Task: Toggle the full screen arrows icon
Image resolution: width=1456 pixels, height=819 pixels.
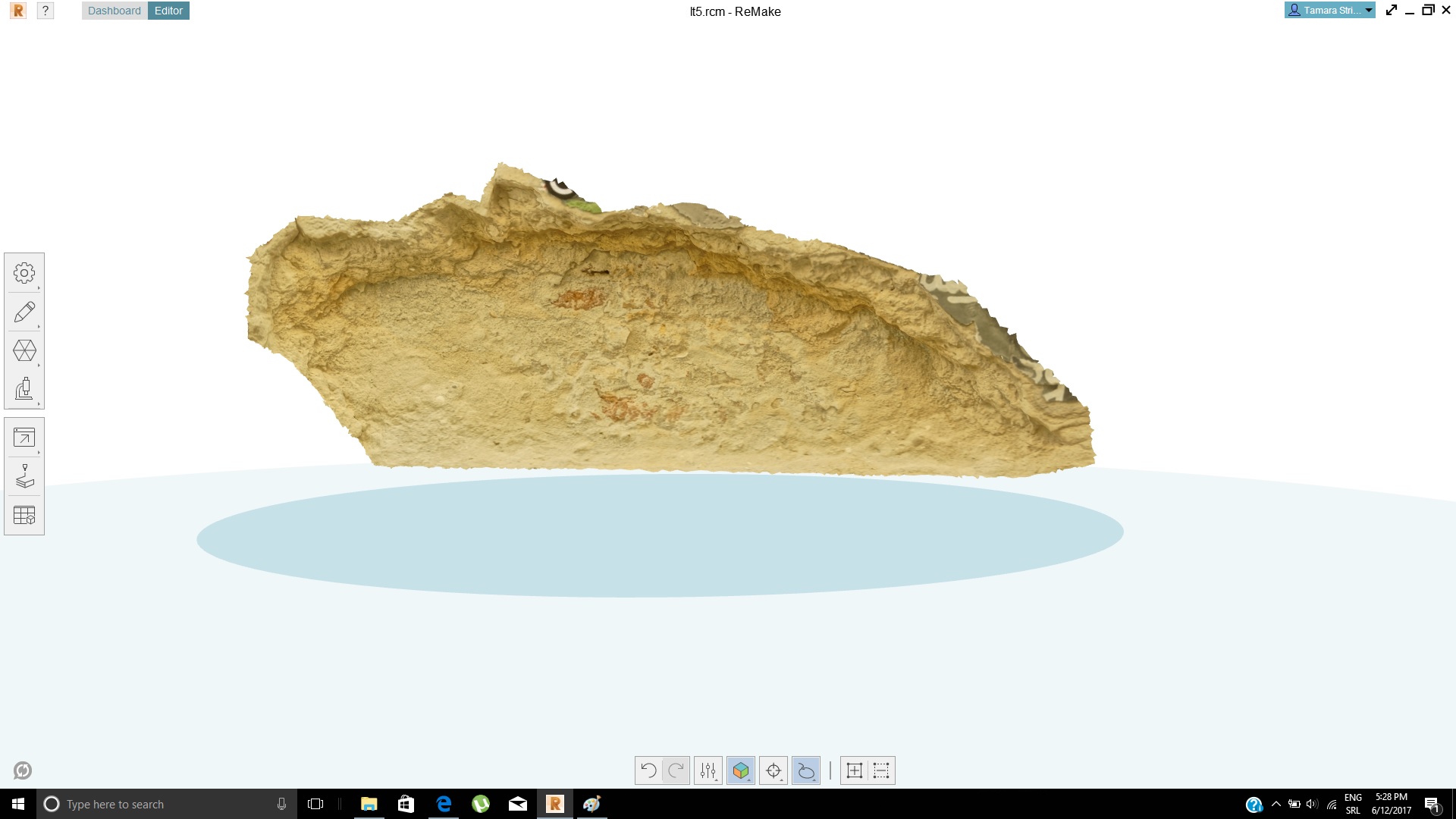Action: tap(1392, 10)
